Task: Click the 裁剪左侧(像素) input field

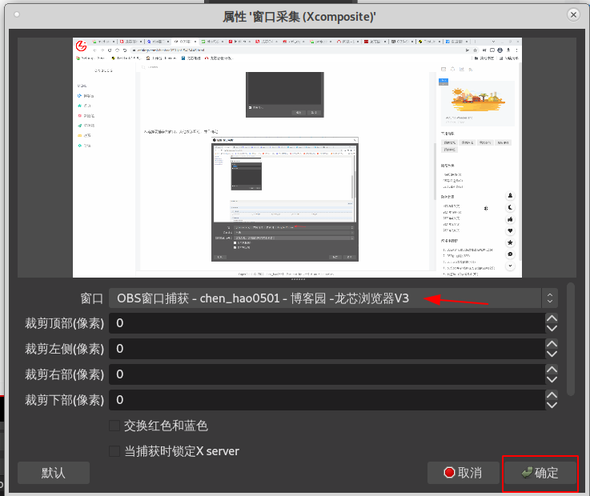Action: pyautogui.click(x=327, y=348)
